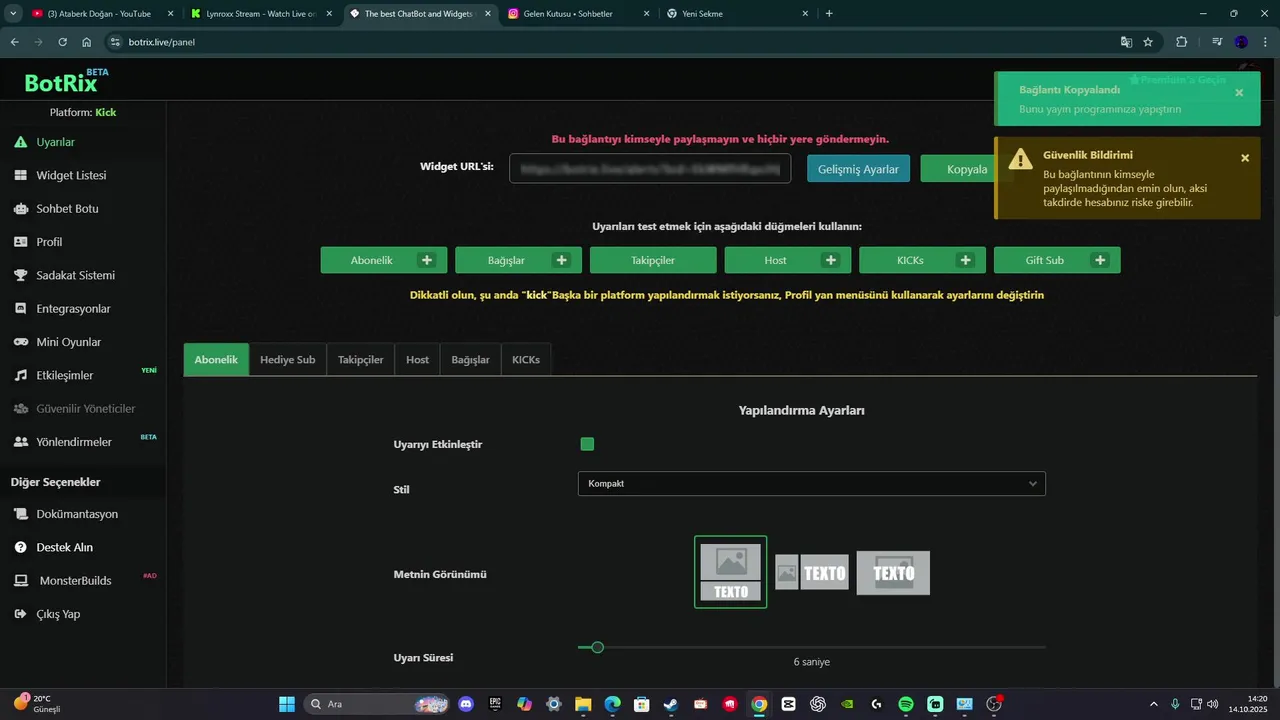The width and height of the screenshot is (1280, 720).
Task: Click the Gelişmiş Ayarlar button
Action: [x=858, y=169]
